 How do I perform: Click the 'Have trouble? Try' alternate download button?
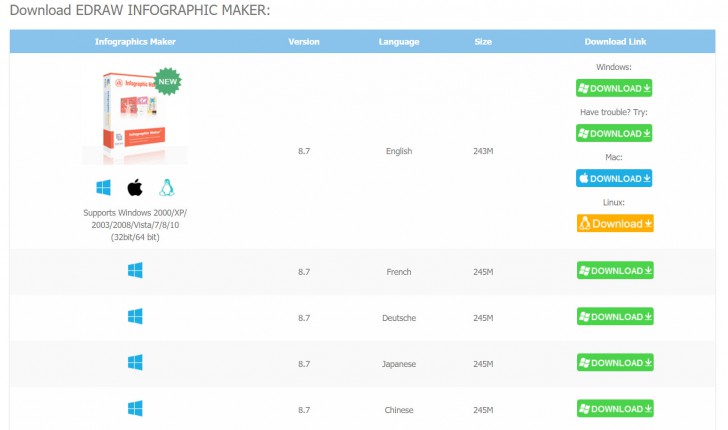click(x=614, y=133)
